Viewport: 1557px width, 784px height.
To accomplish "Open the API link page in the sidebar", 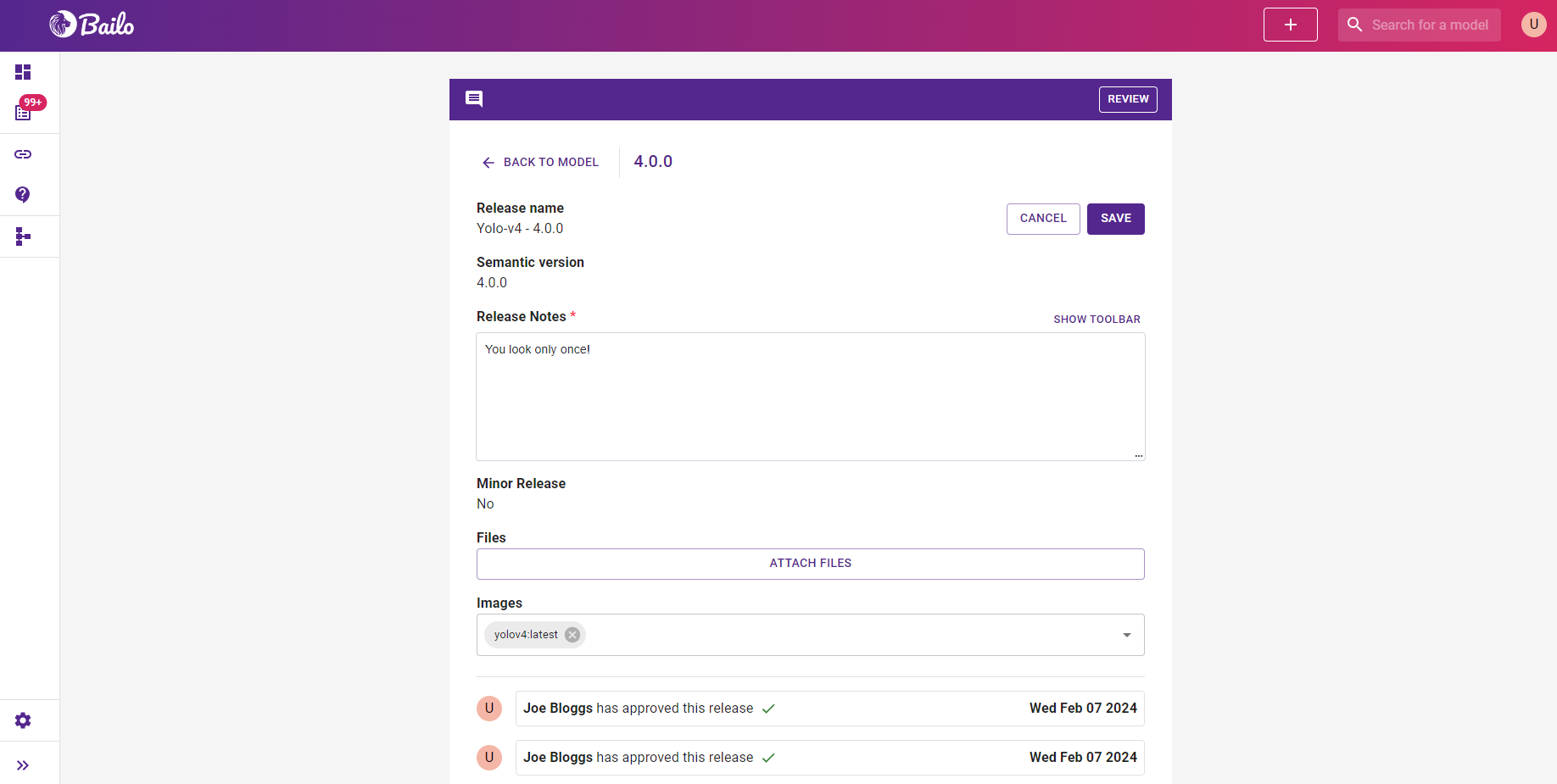I will (x=22, y=154).
